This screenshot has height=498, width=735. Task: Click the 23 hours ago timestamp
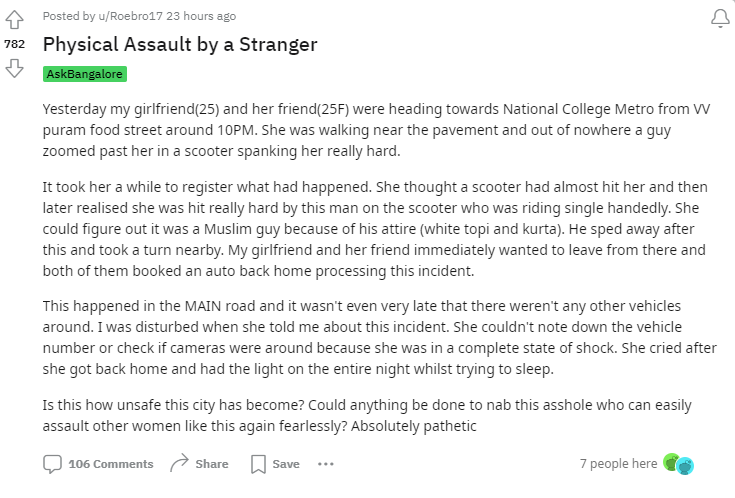(201, 16)
